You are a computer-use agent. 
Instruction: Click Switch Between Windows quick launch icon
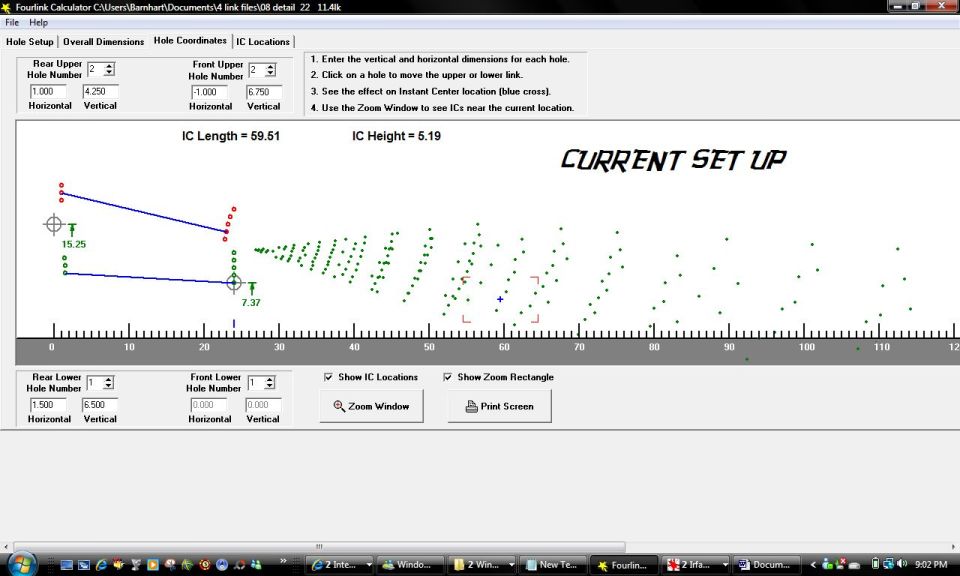[x=84, y=565]
